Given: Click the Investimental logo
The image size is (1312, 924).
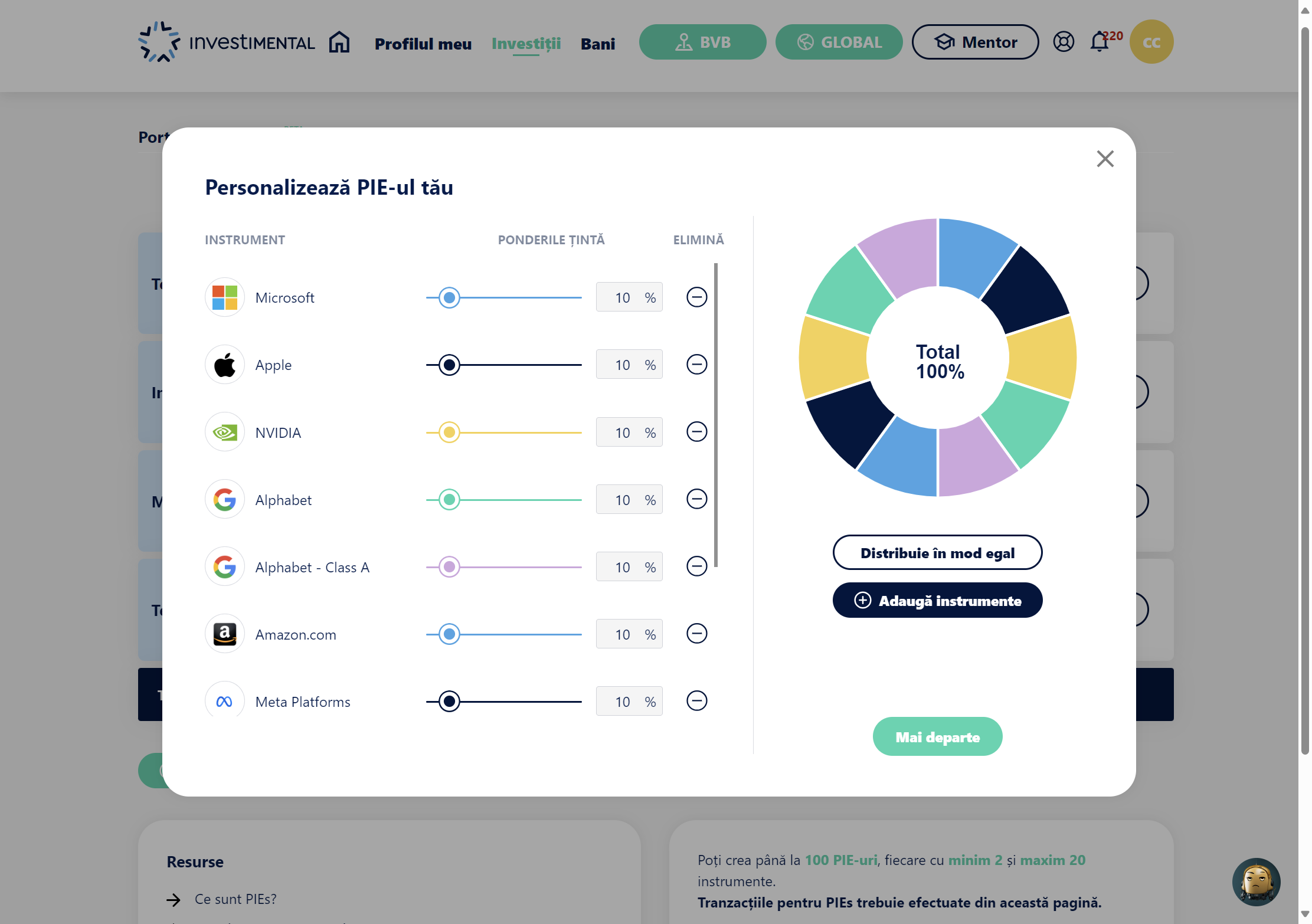Looking at the screenshot, I should tap(227, 42).
